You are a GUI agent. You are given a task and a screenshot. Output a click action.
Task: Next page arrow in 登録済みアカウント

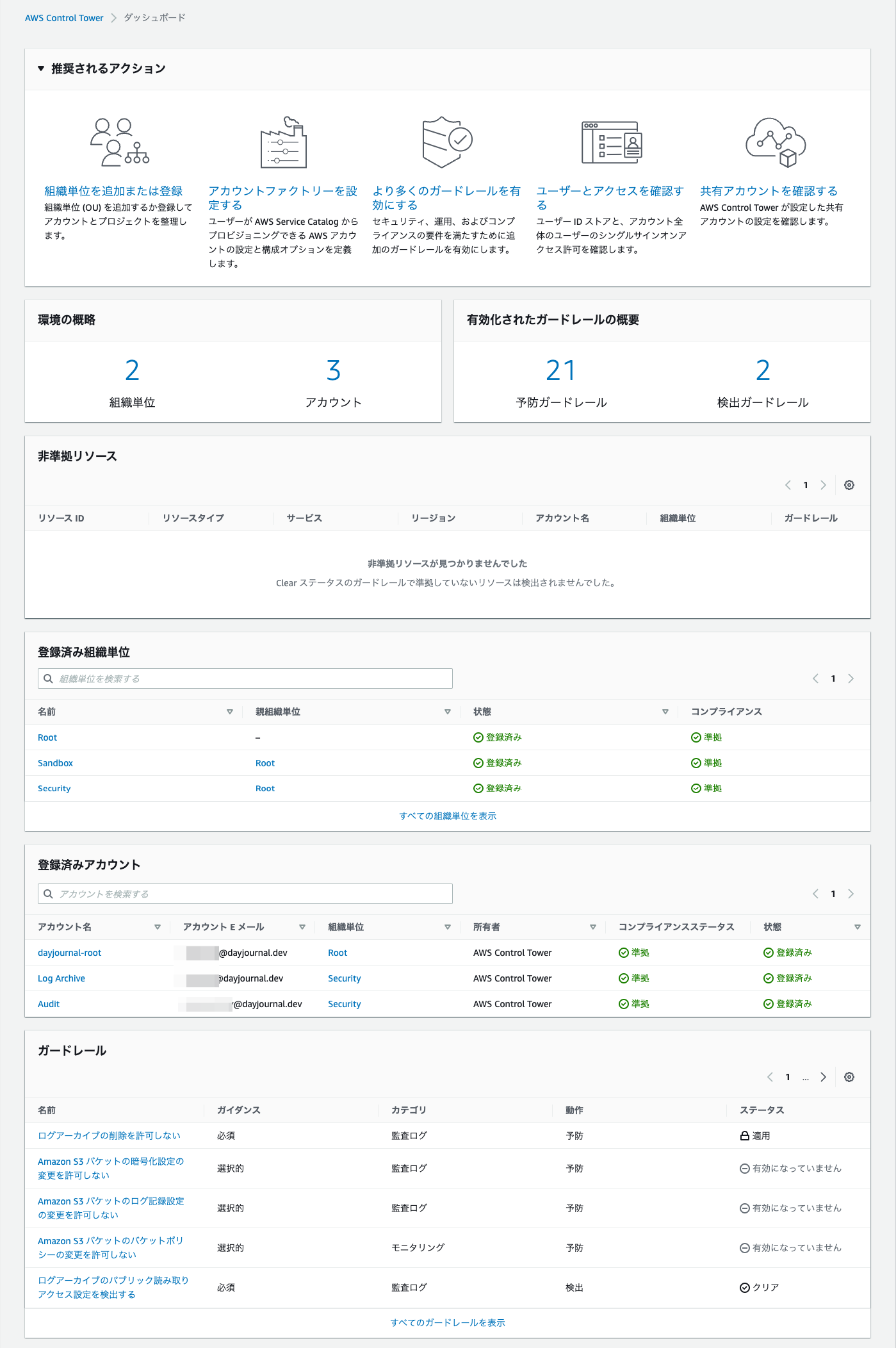[851, 894]
